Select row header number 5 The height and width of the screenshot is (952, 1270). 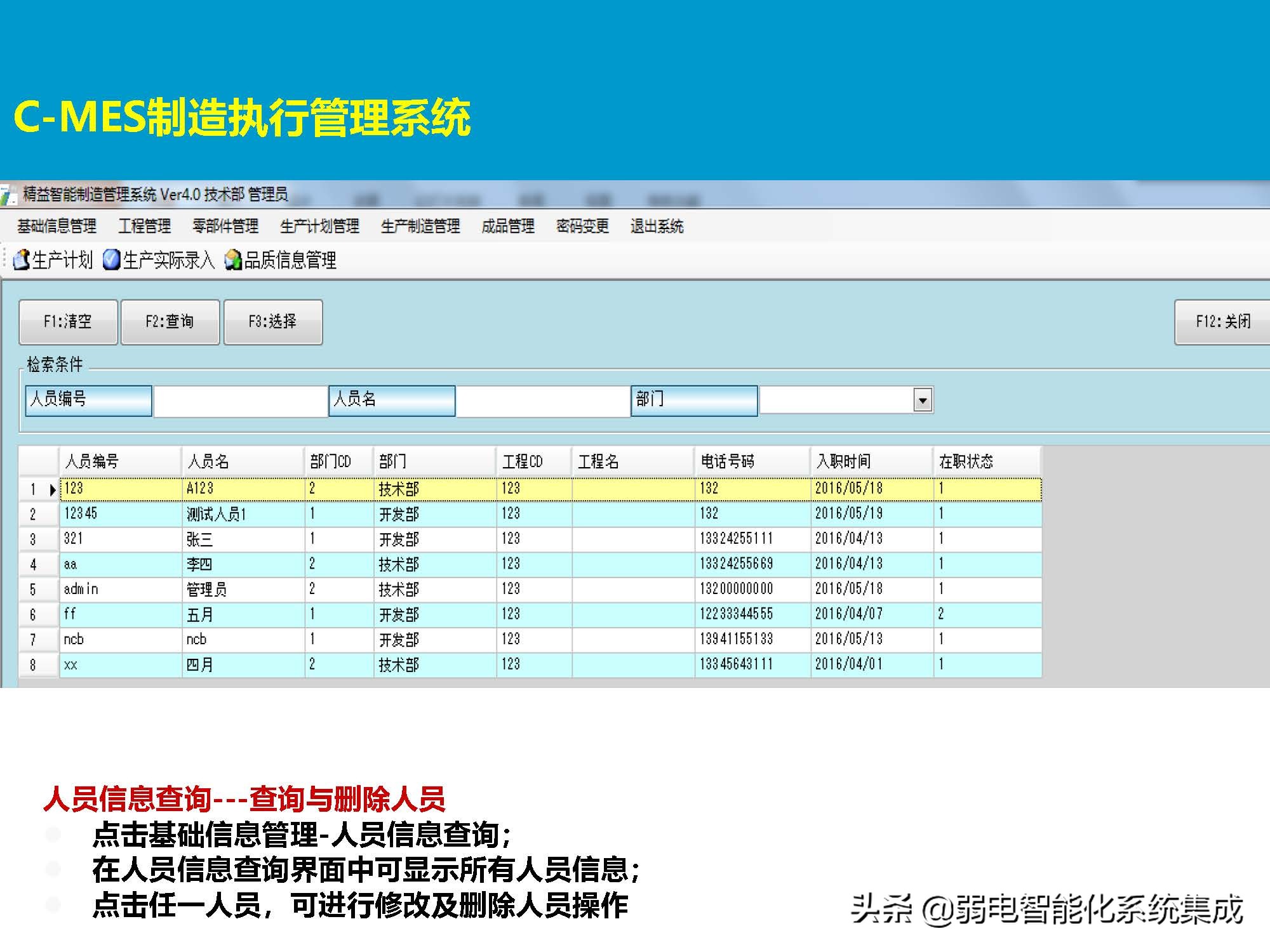point(39,590)
